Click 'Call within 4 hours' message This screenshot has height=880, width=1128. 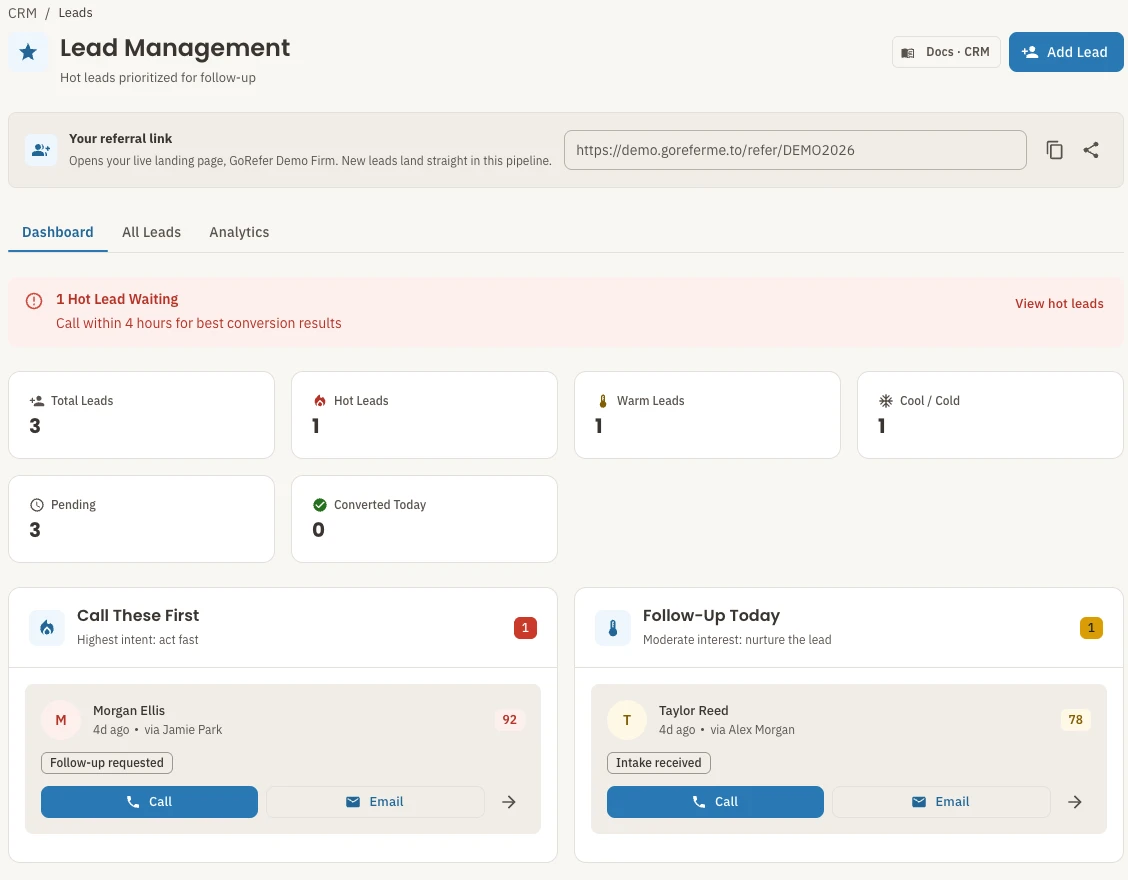[x=199, y=323]
